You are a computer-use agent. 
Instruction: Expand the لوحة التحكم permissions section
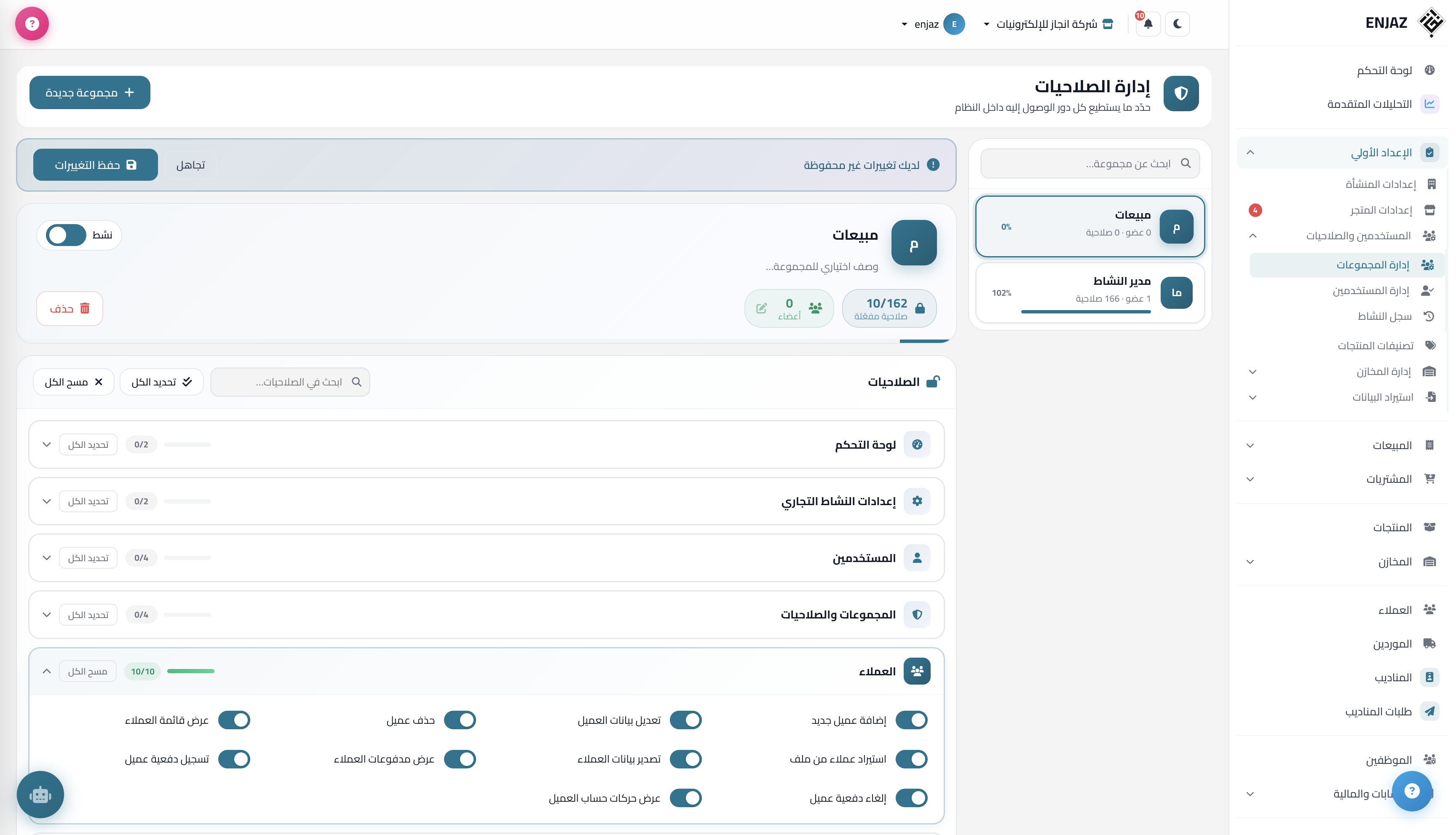(47, 444)
